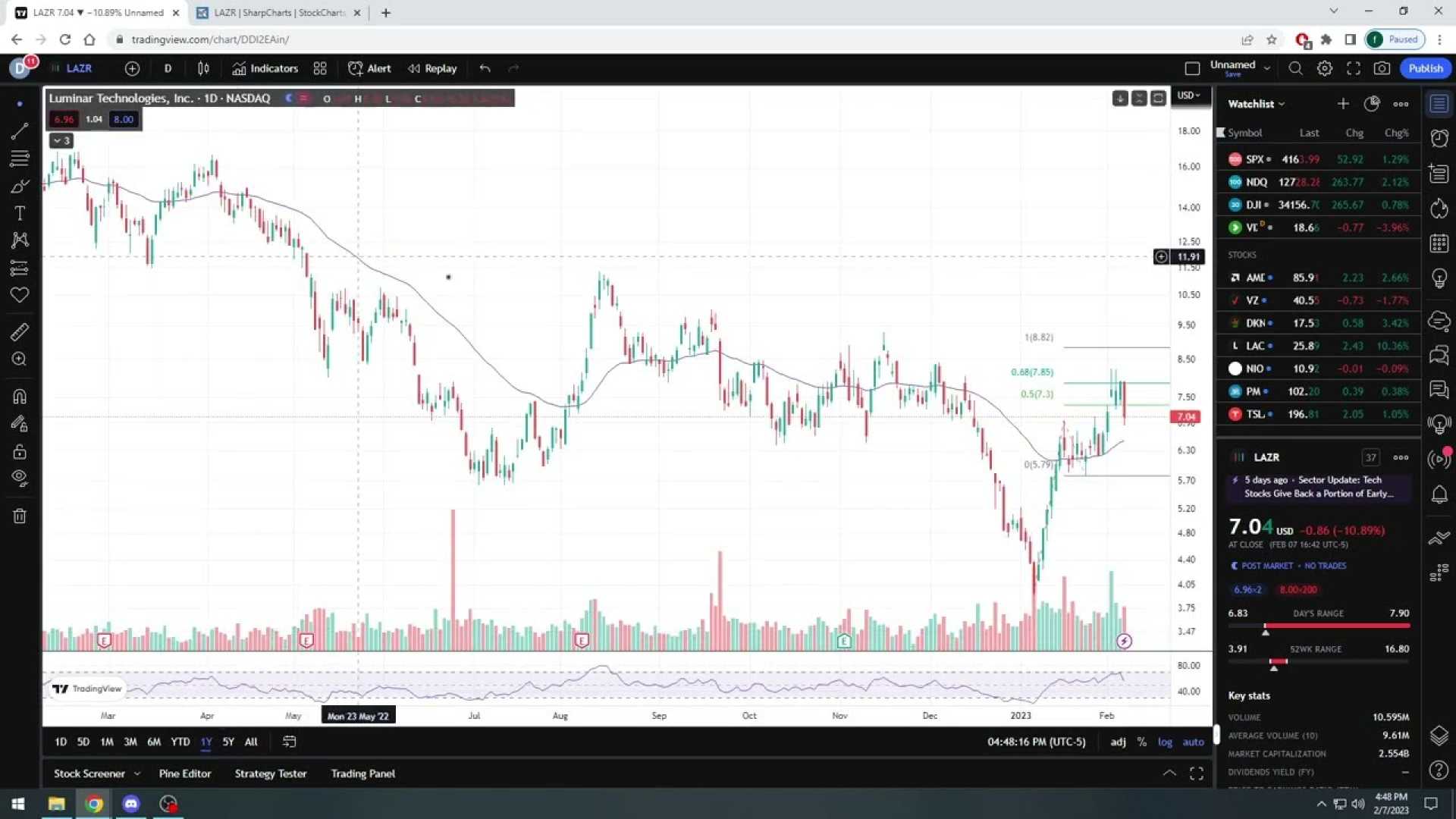Open the layout select square icon
Viewport: 1456px width, 819px height.
[x=1192, y=68]
